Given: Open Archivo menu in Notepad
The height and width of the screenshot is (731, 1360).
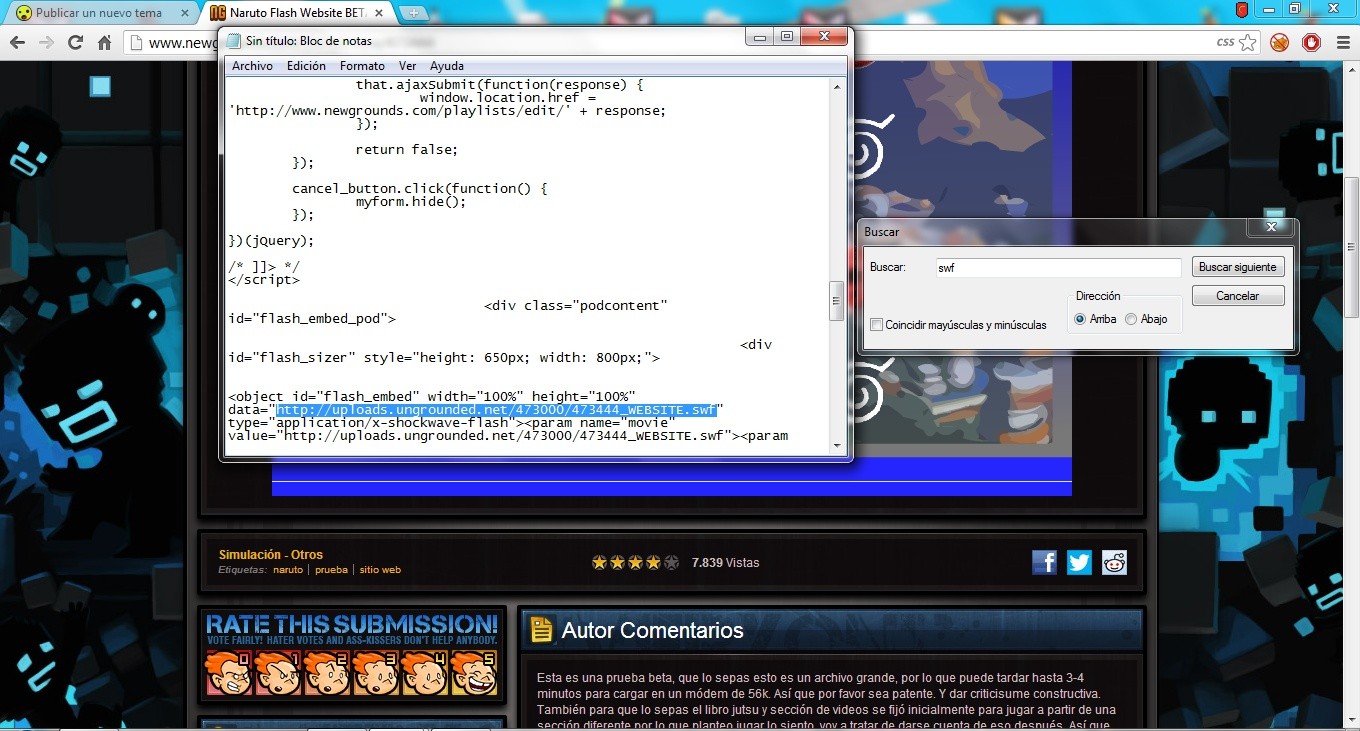Looking at the screenshot, I should (252, 66).
